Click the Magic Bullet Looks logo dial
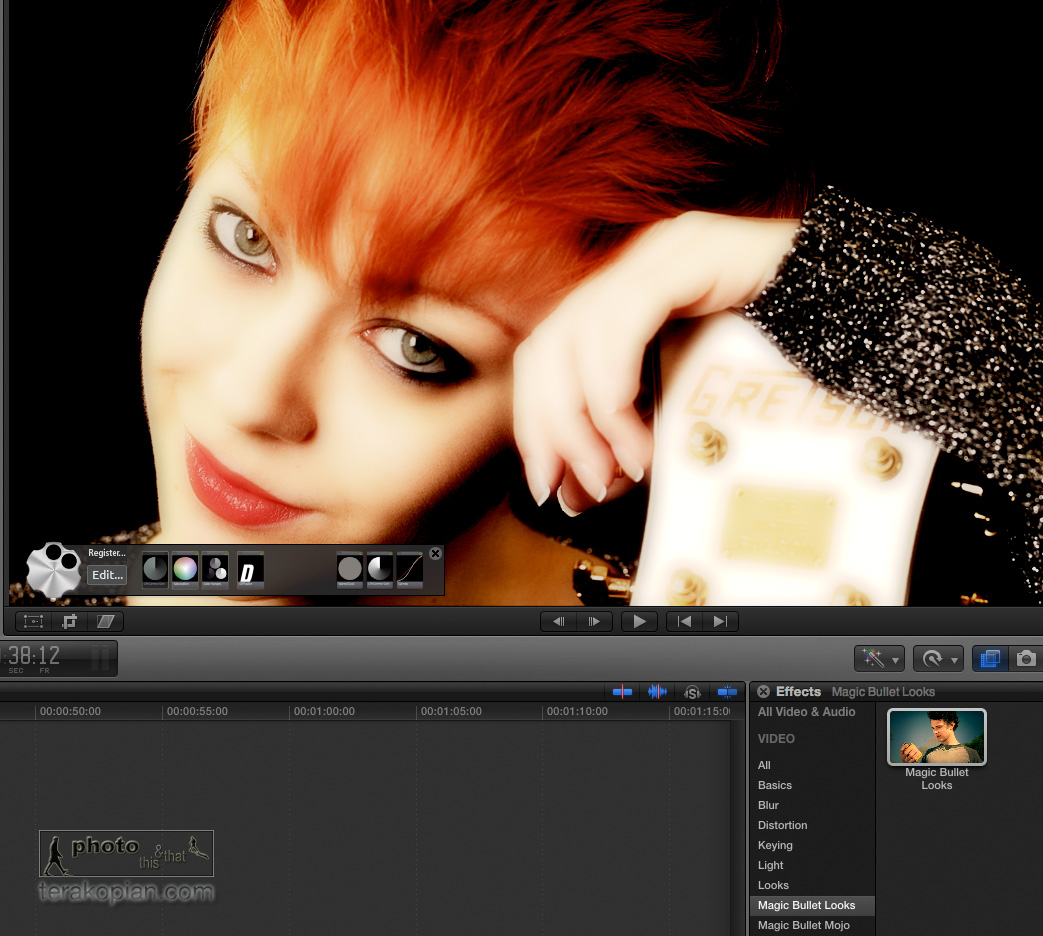This screenshot has height=936, width=1043. (53, 570)
